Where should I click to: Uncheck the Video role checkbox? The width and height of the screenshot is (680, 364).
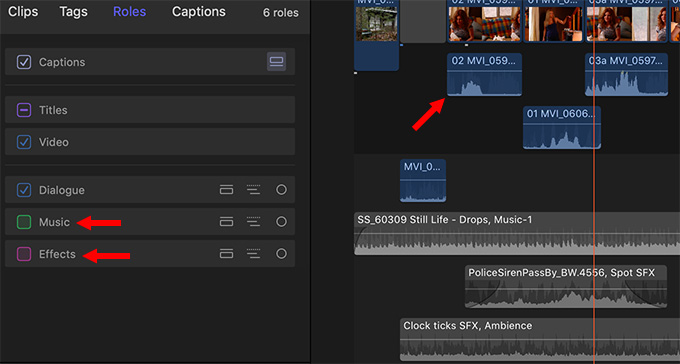tap(24, 141)
